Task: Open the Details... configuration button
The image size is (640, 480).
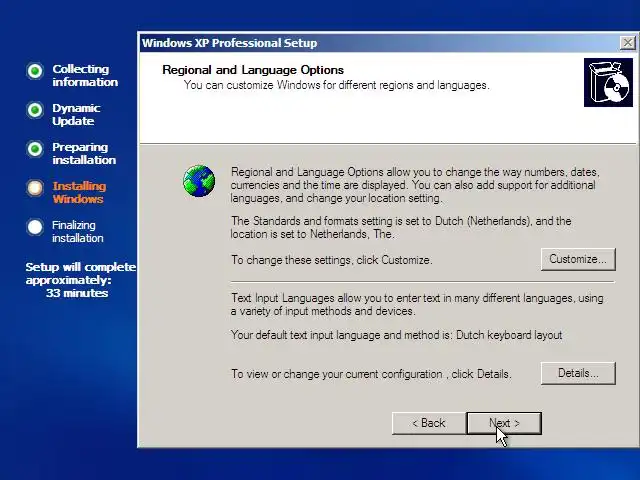Action: (578, 373)
